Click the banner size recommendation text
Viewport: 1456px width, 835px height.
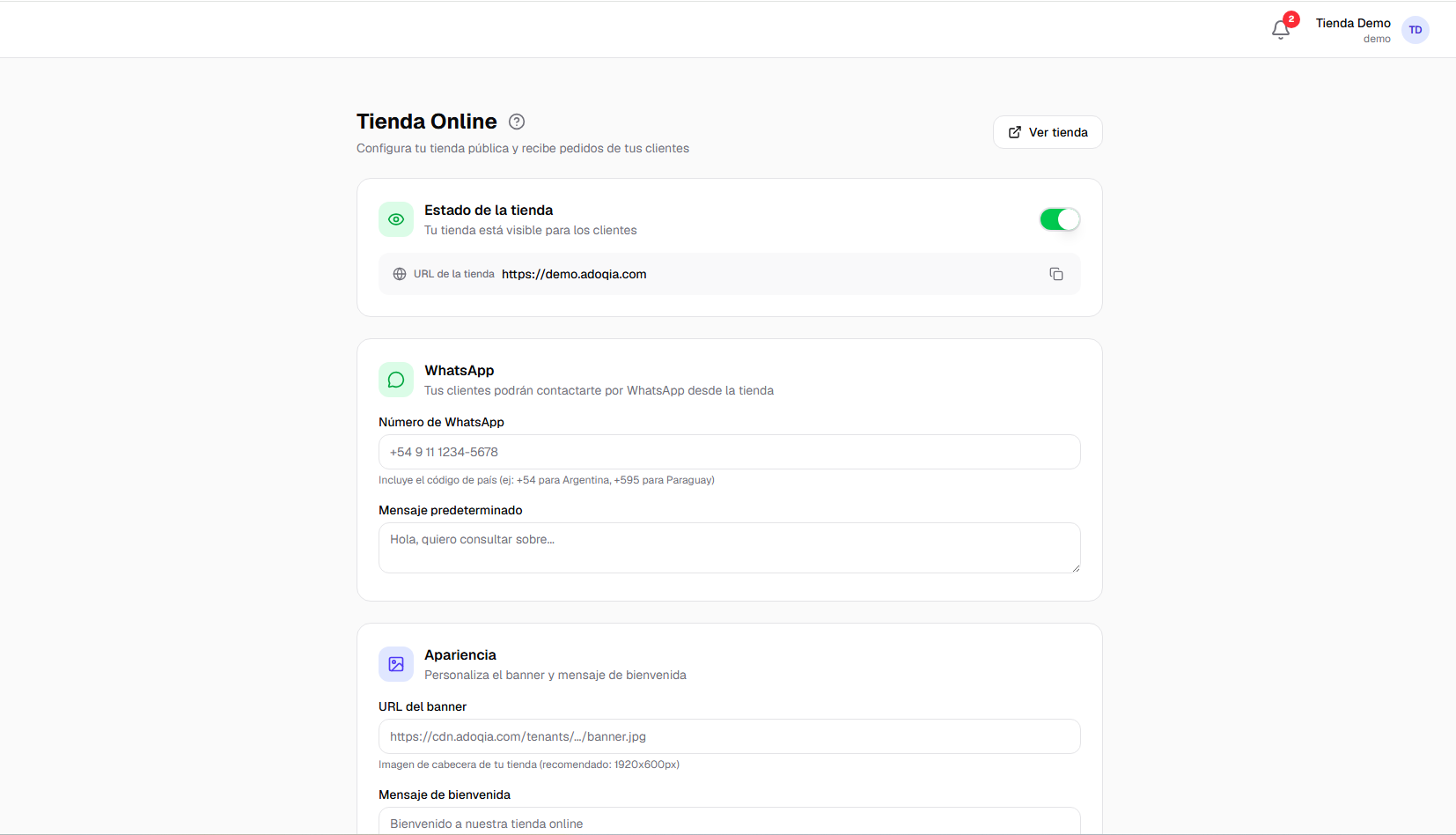[x=529, y=765]
